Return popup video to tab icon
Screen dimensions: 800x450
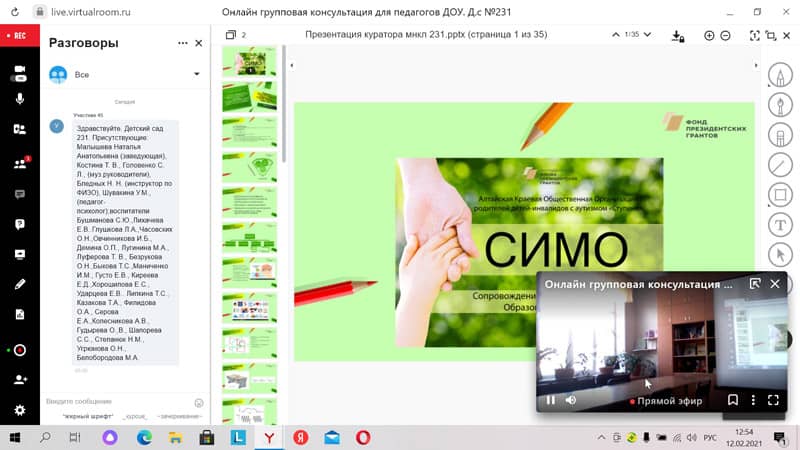tap(755, 284)
